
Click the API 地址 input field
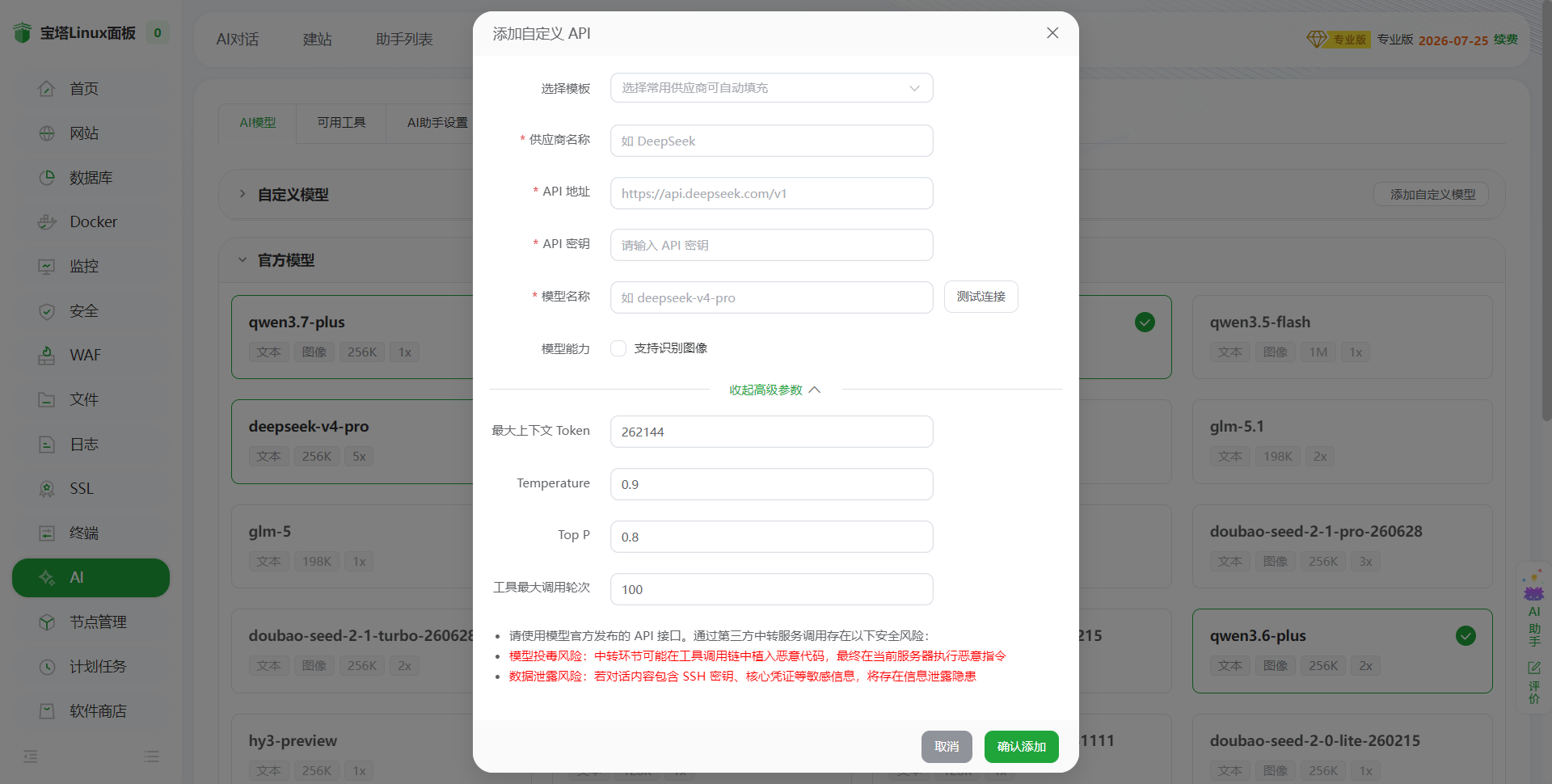click(x=771, y=193)
